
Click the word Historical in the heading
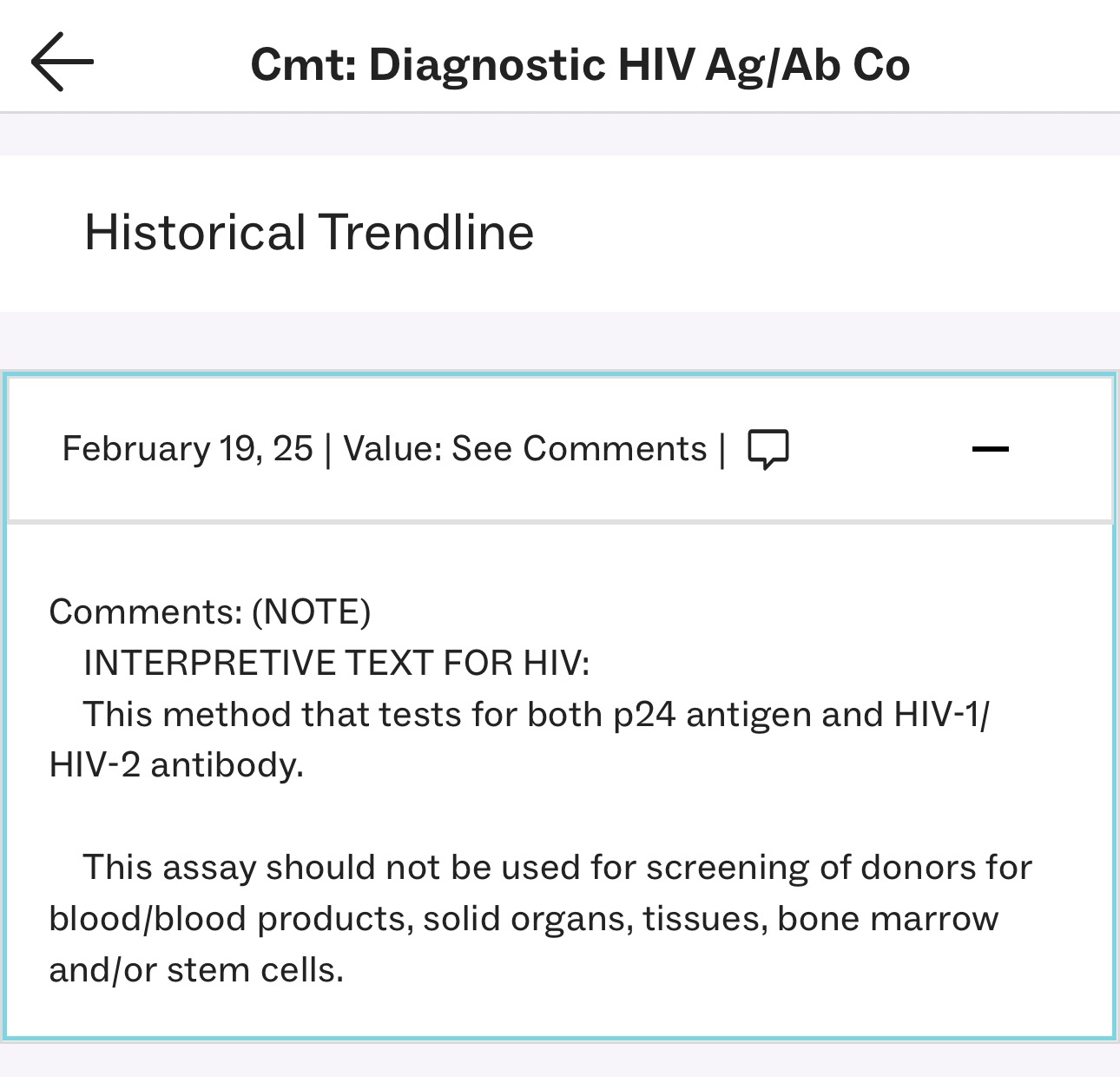click(194, 232)
